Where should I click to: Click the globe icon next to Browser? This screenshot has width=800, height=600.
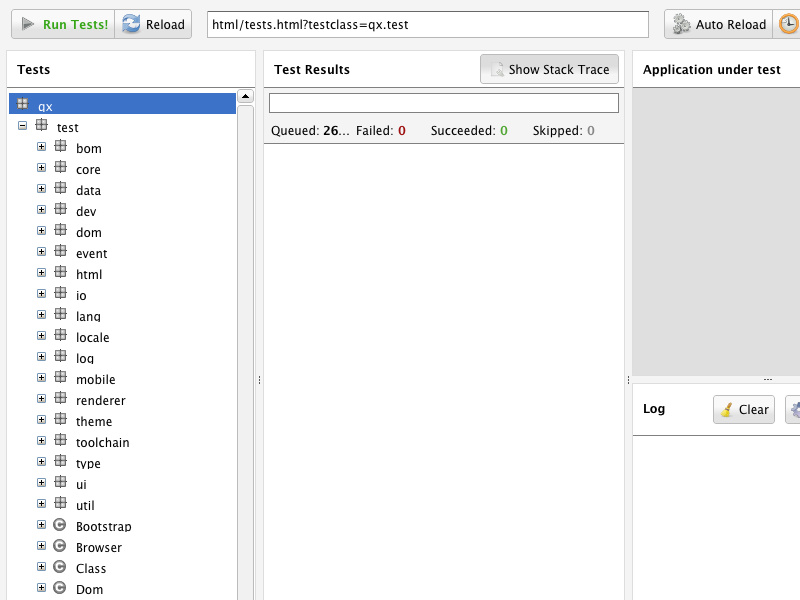click(x=60, y=547)
